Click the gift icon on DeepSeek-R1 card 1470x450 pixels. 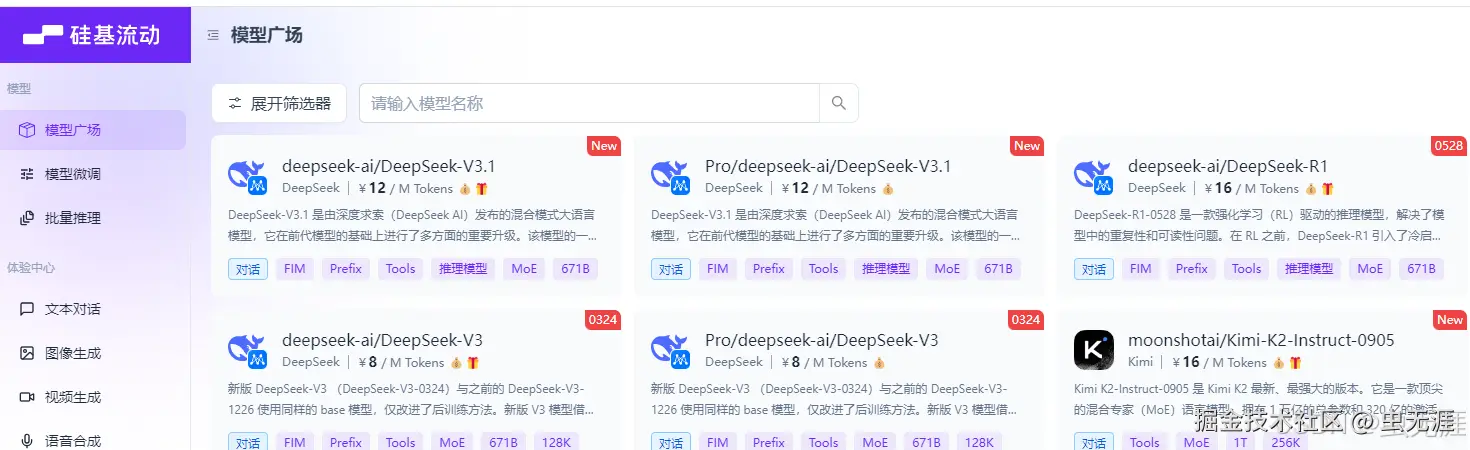point(1327,188)
